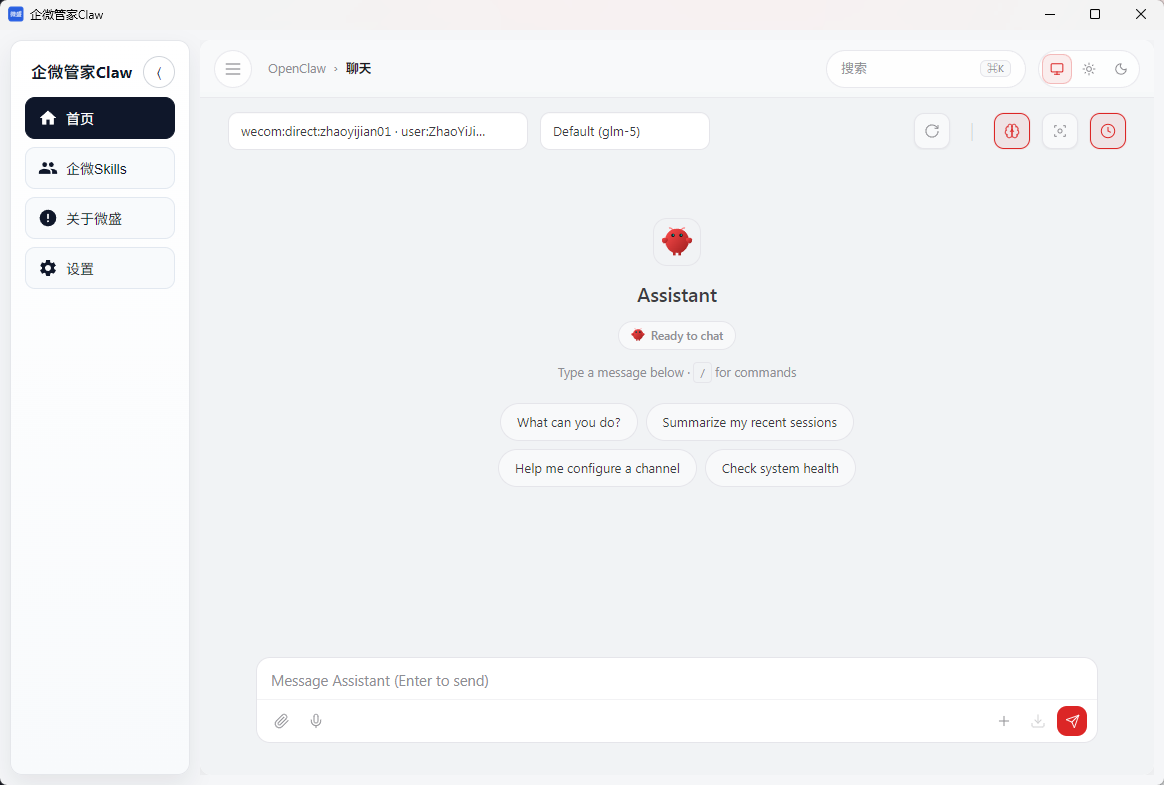Open the 设置 settings menu item
The height and width of the screenshot is (785, 1164).
(100, 268)
